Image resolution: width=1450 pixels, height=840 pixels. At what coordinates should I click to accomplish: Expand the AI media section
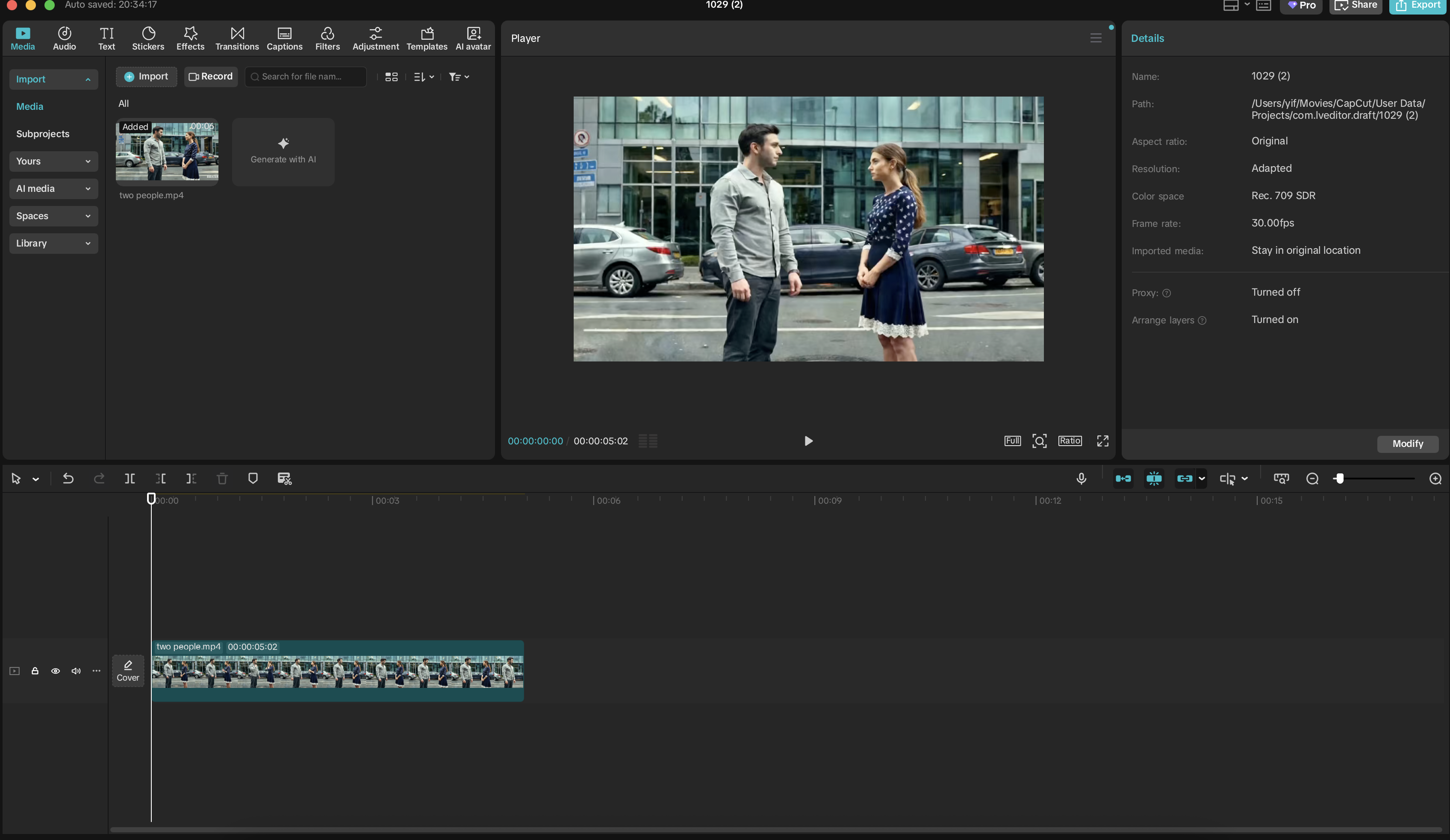53,188
